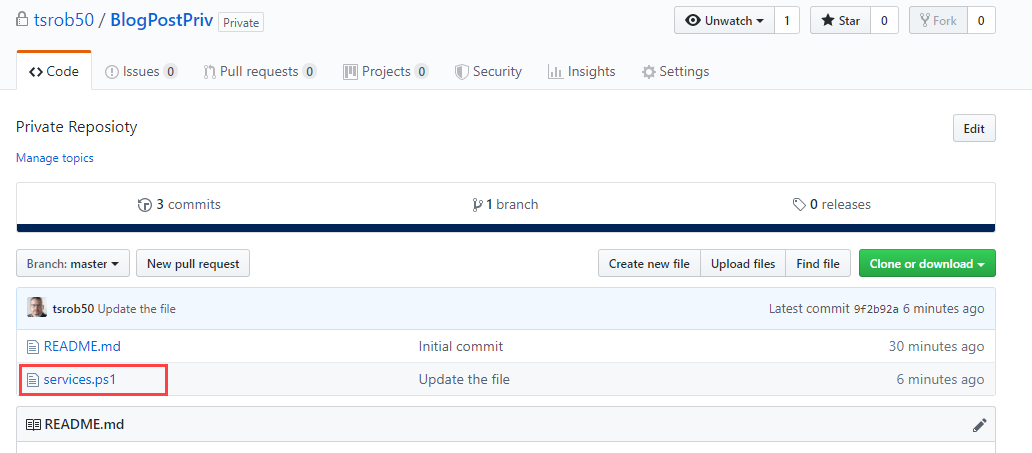Go to the Insights tab

point(581,71)
